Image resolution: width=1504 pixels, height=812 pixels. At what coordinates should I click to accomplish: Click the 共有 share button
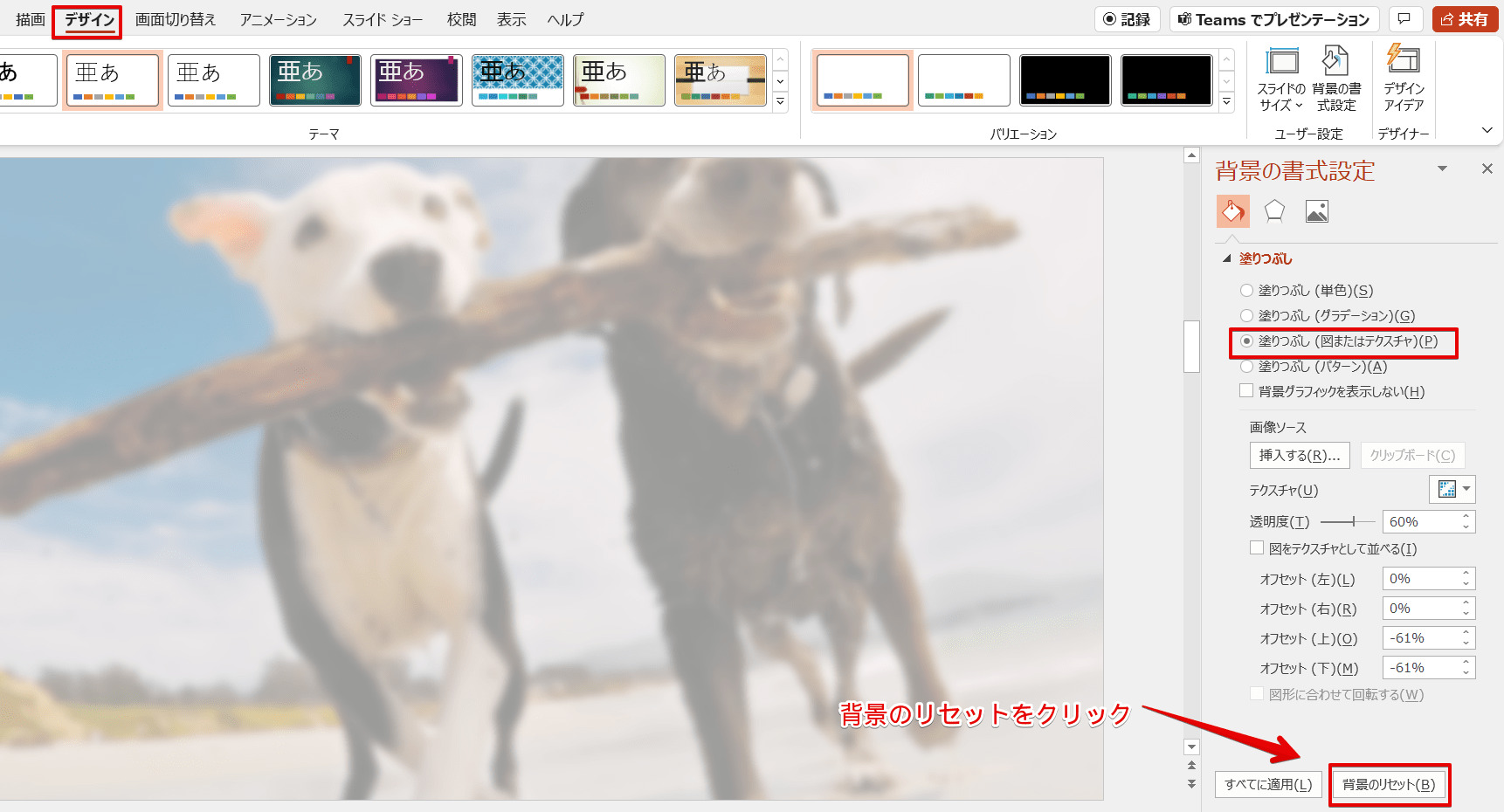(x=1465, y=19)
